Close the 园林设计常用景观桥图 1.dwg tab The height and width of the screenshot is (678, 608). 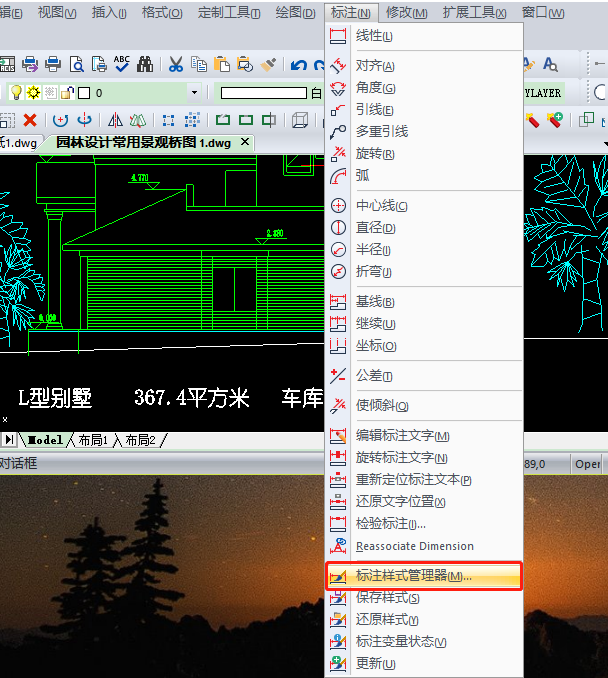[246, 143]
